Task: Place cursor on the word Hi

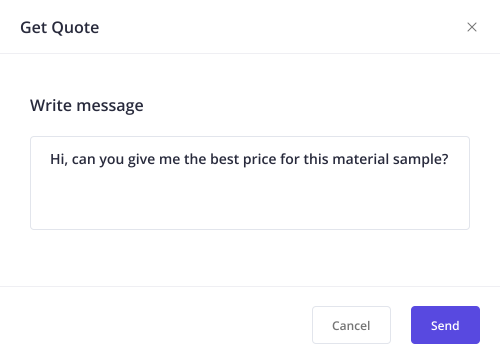Action: (x=57, y=159)
